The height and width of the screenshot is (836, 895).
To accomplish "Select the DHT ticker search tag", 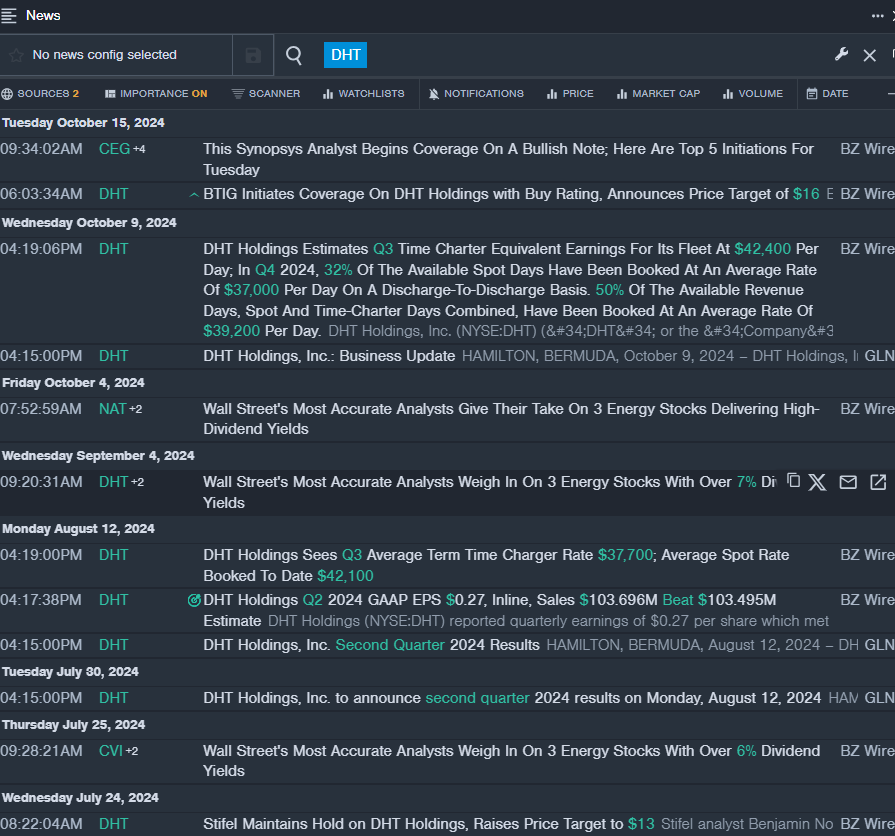I will click(x=345, y=55).
